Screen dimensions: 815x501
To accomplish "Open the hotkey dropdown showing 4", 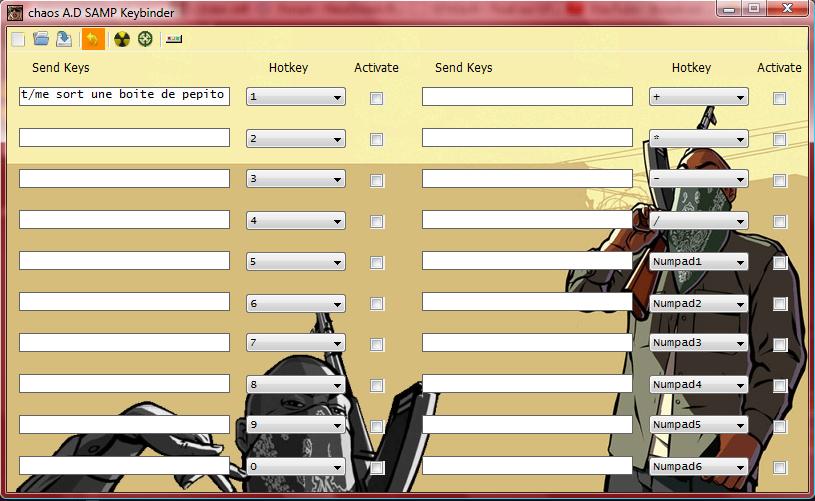I will click(x=296, y=221).
